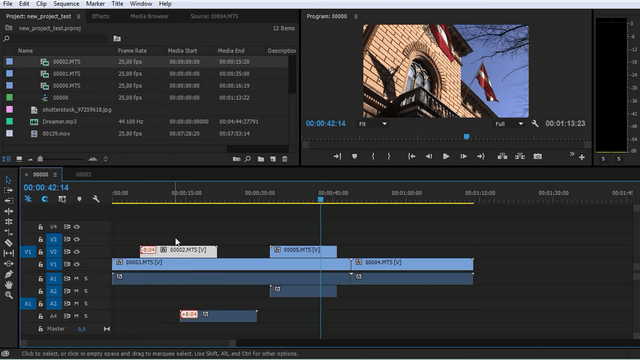Toggle V1 track output eye
640x360 pixels.
(77, 264)
